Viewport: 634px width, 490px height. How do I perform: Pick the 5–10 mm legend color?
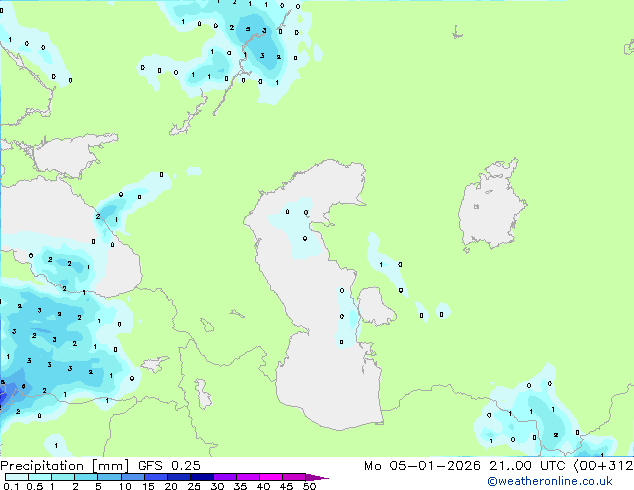click(x=110, y=477)
